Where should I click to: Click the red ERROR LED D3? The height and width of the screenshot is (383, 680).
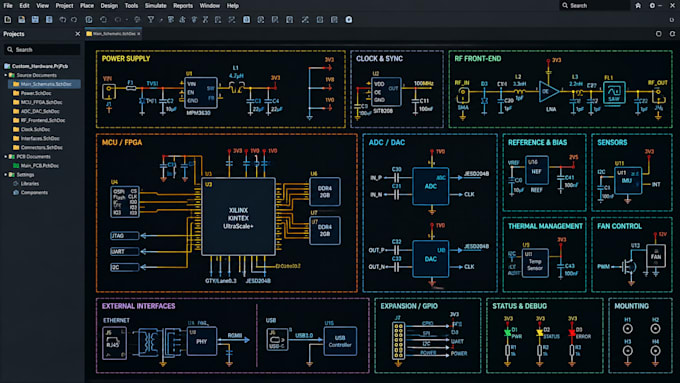[x=572, y=333]
